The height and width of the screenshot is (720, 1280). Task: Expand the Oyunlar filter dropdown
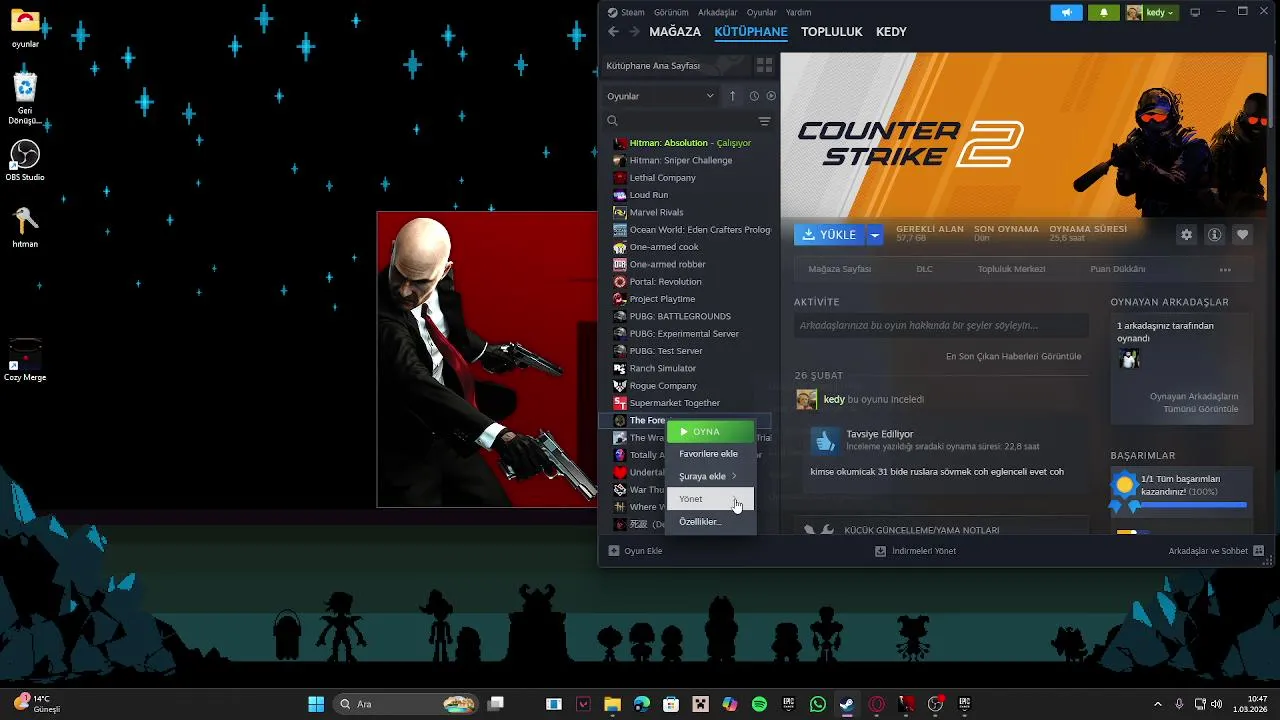[661, 96]
